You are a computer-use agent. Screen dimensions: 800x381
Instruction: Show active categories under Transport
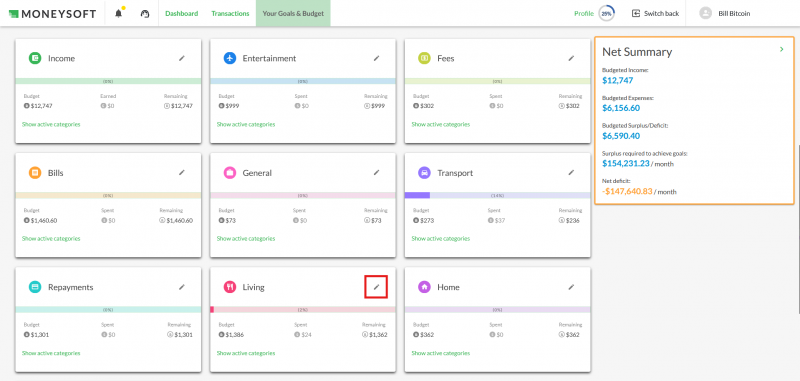tap(441, 239)
